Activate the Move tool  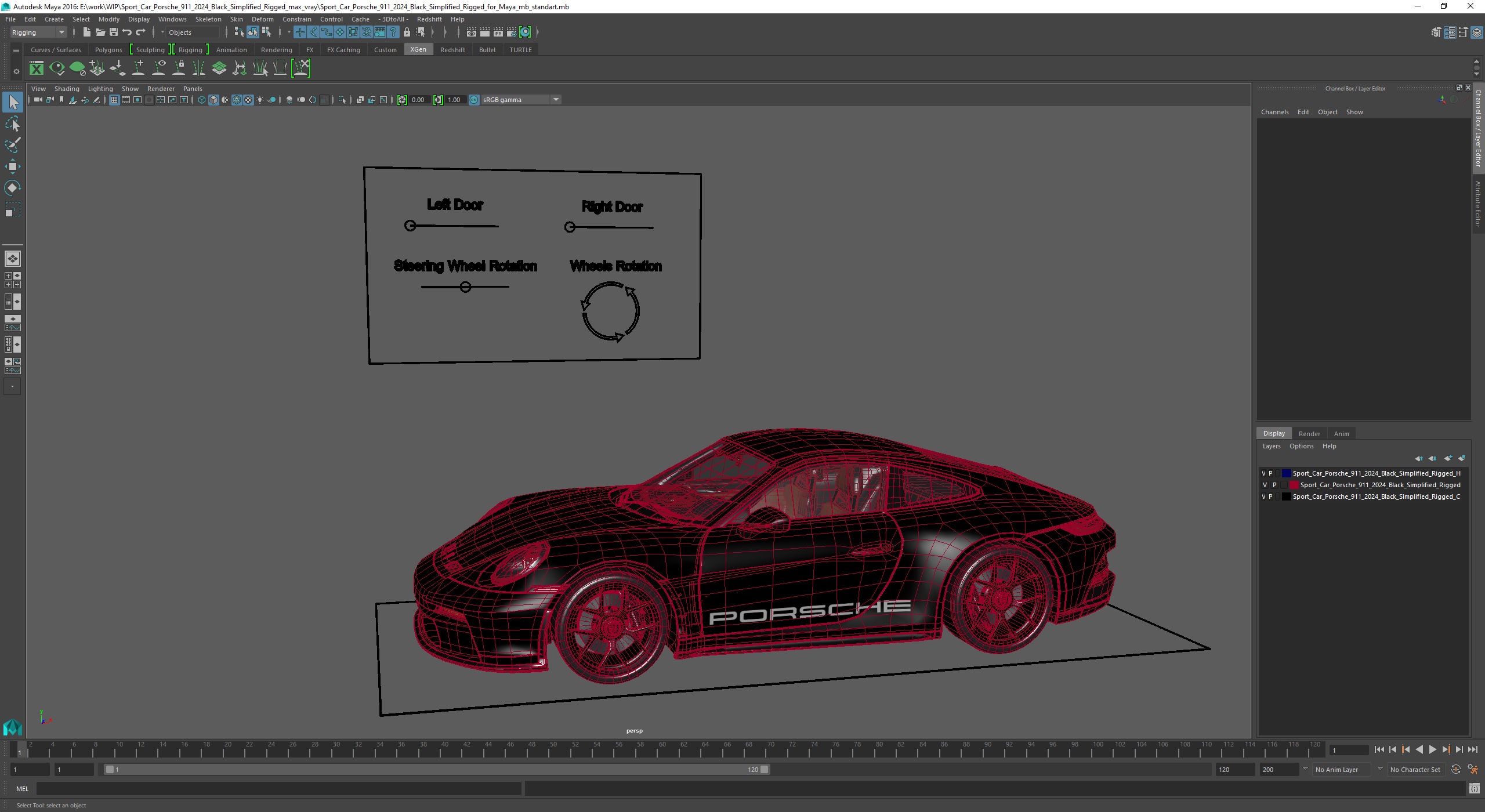(x=13, y=166)
